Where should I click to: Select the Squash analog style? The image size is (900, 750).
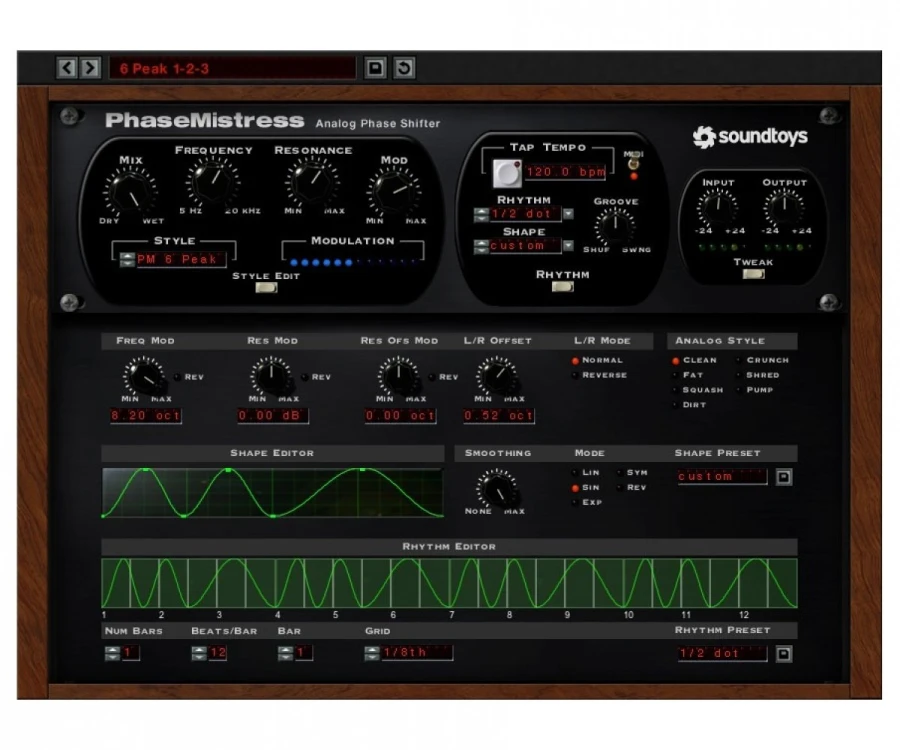(676, 390)
